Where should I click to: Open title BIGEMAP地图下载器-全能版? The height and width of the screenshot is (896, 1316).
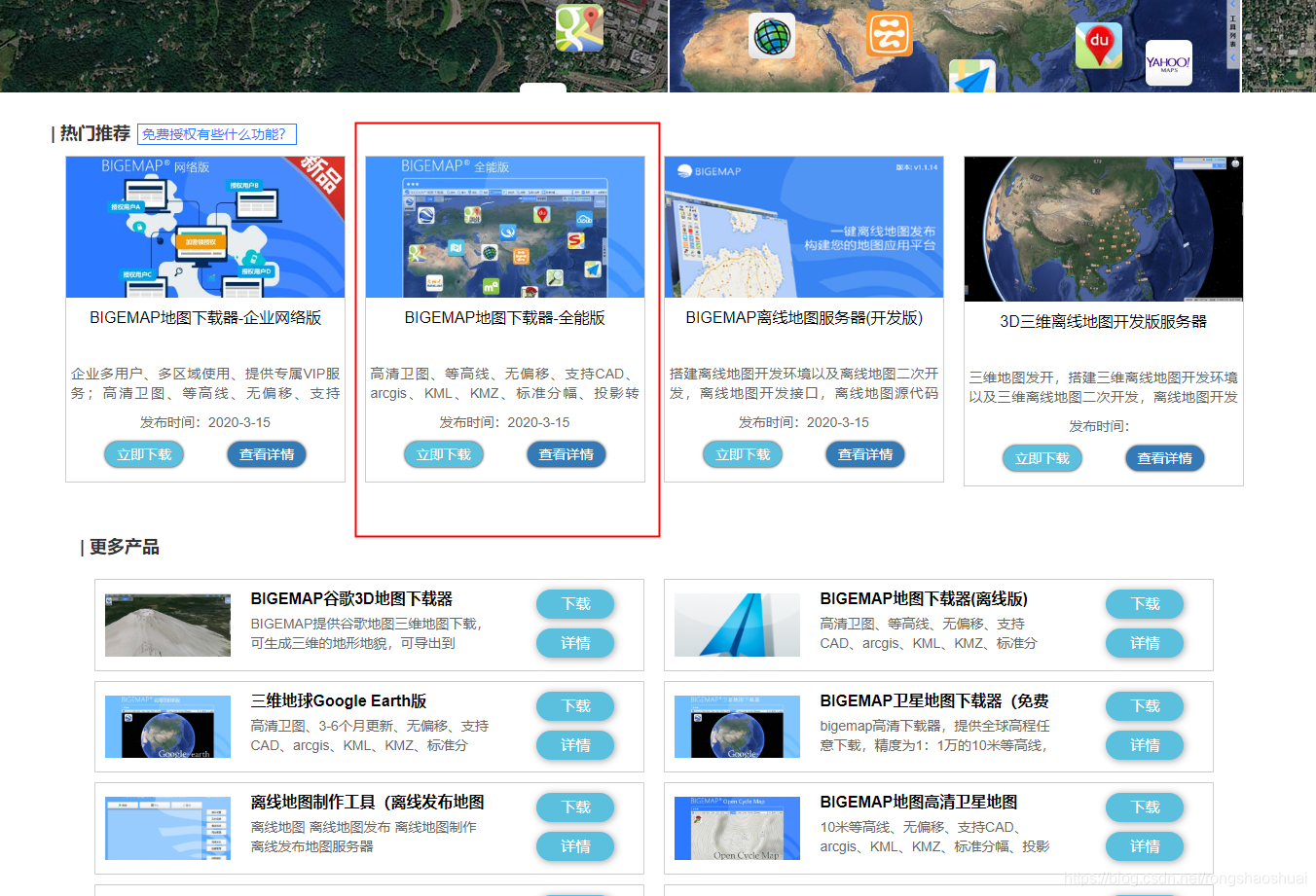tap(505, 318)
